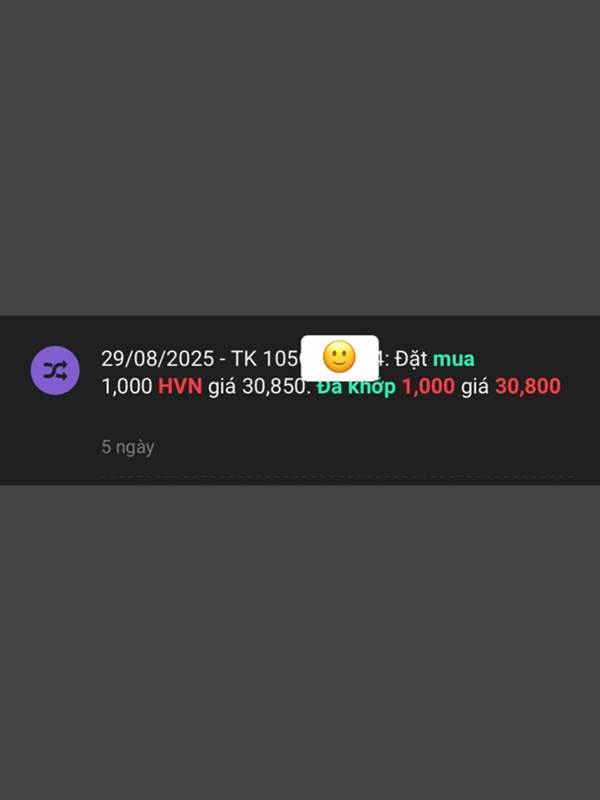This screenshot has height=800, width=600.
Task: Tap the word giá before 30,850
Action: (x=222, y=387)
